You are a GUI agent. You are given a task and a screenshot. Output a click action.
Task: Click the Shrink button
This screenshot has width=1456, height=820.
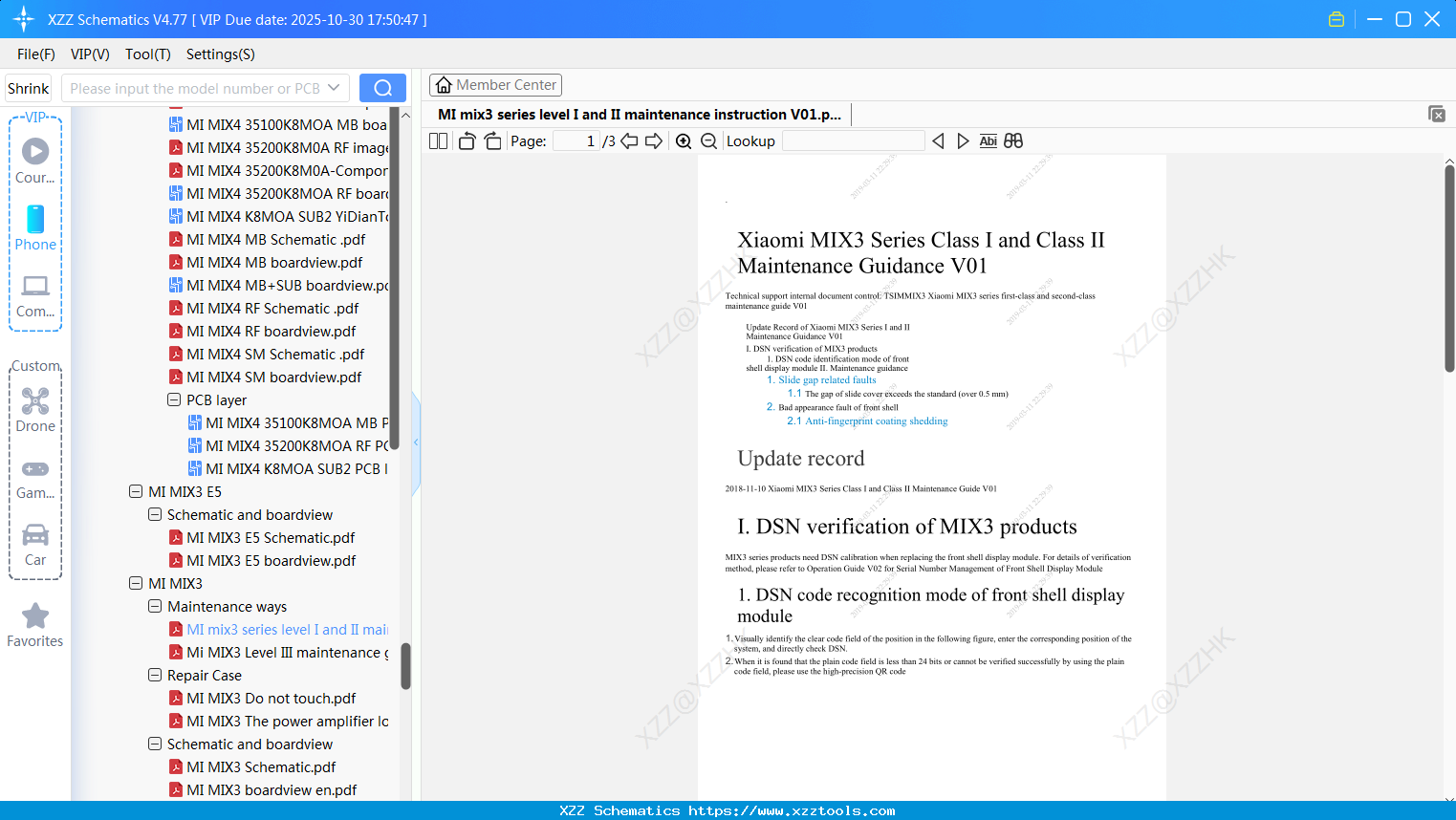(28, 87)
